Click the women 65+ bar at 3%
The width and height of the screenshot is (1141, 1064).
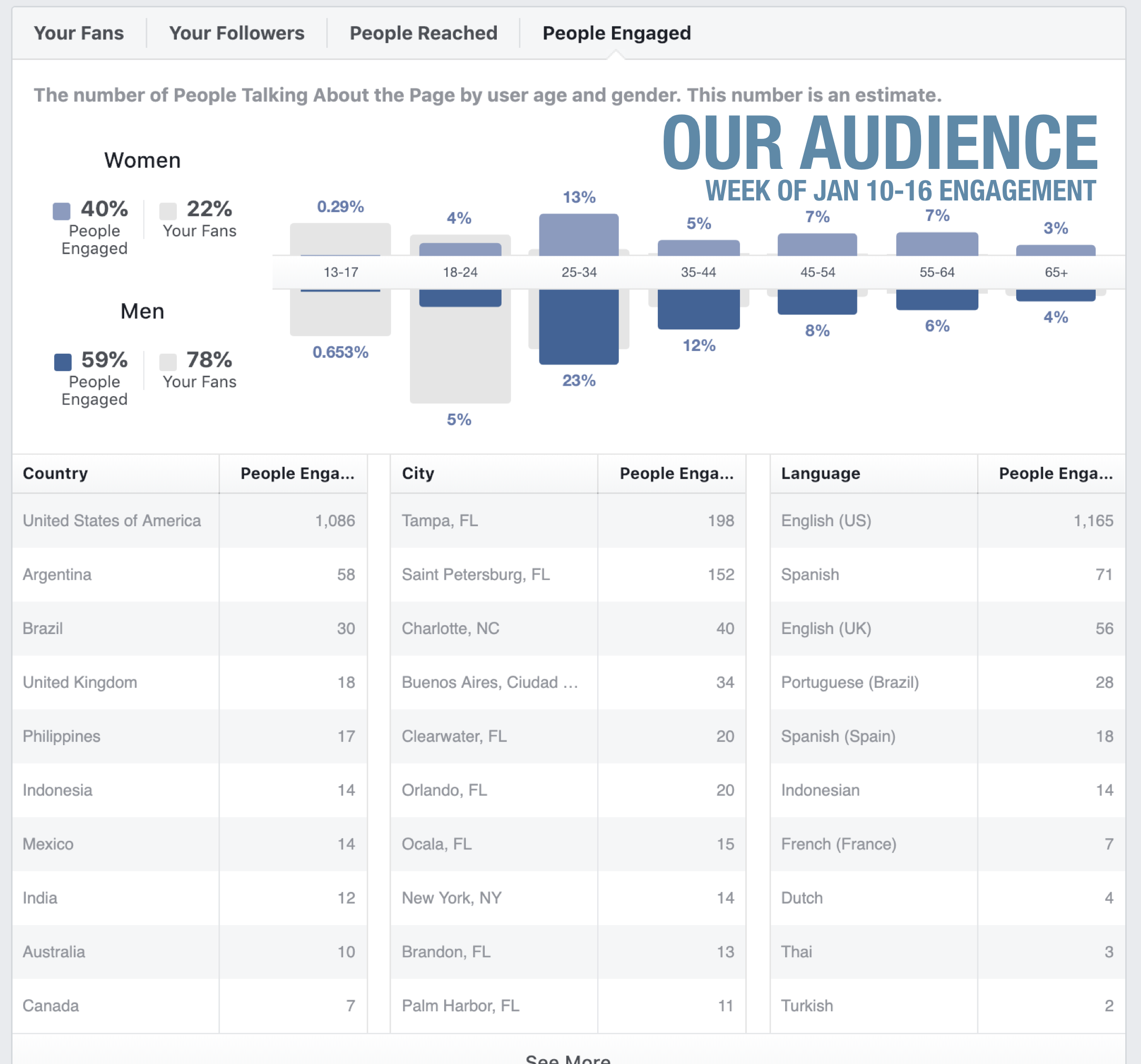1056,250
